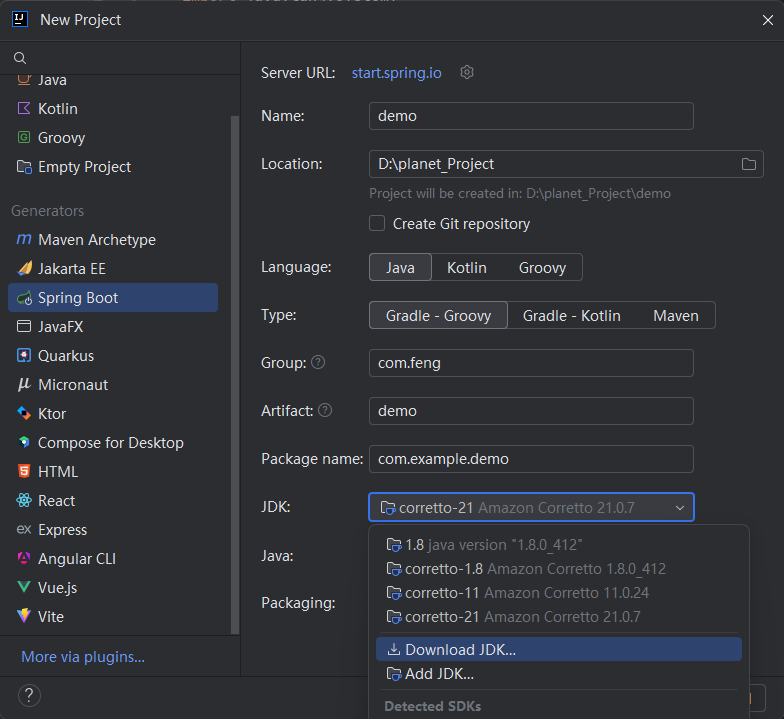Click the Vue.js icon
The image size is (784, 719).
click(x=24, y=587)
